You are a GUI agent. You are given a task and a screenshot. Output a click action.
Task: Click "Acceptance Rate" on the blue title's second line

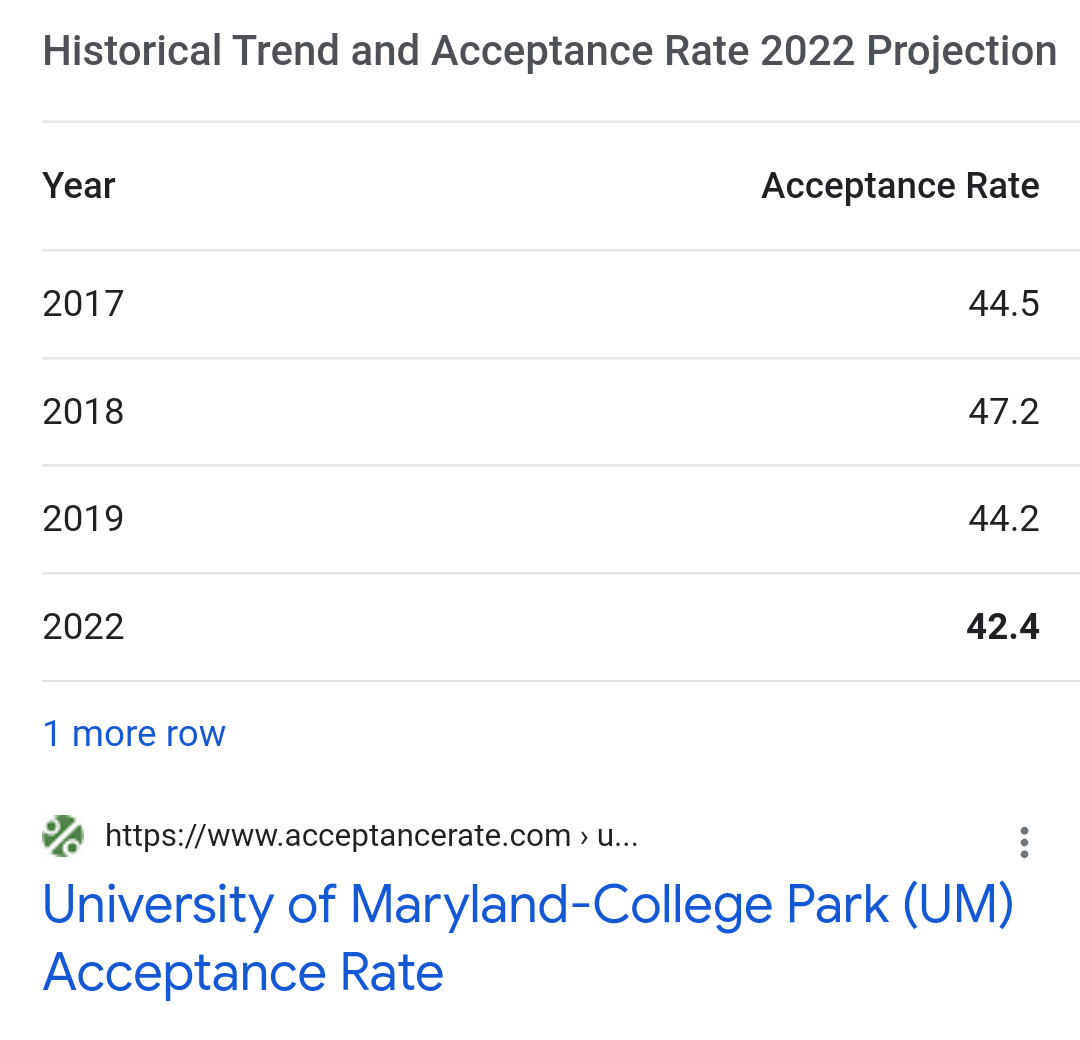click(243, 972)
